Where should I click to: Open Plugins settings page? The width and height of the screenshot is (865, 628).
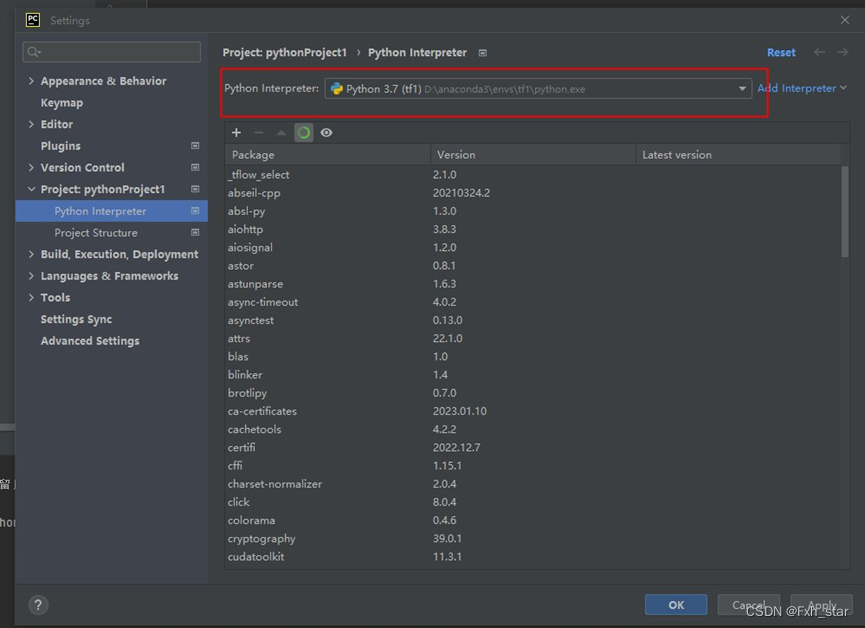(61, 146)
